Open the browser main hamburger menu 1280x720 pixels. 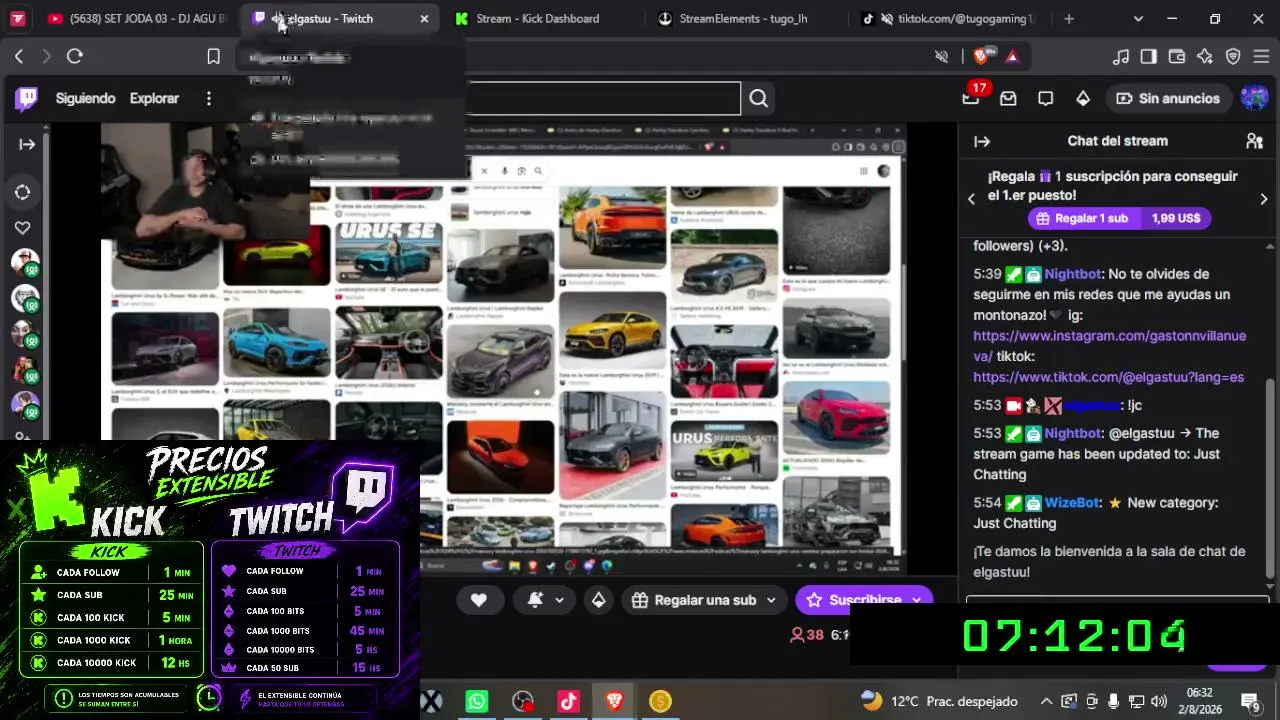1262,57
